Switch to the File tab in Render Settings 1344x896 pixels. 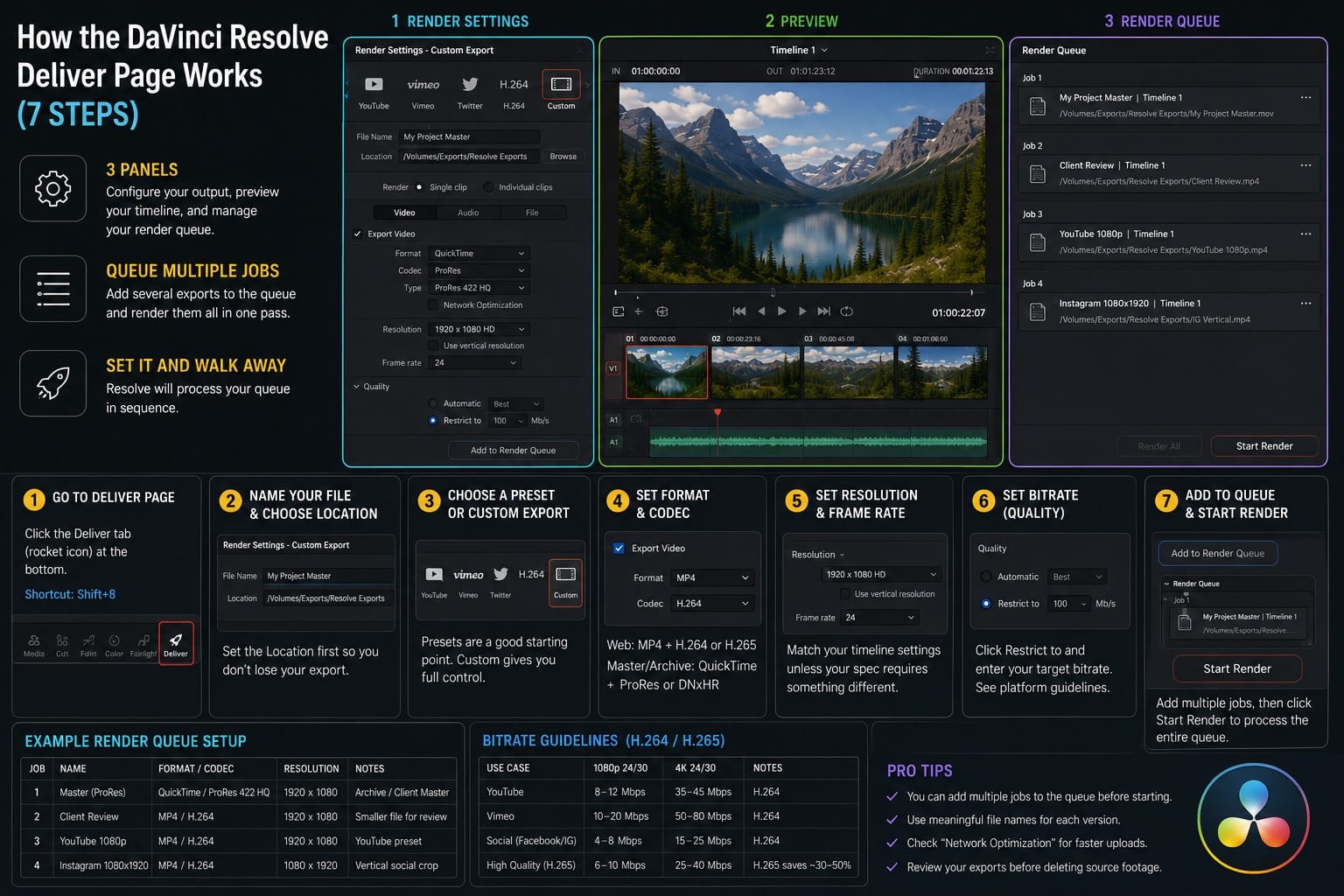[532, 213]
